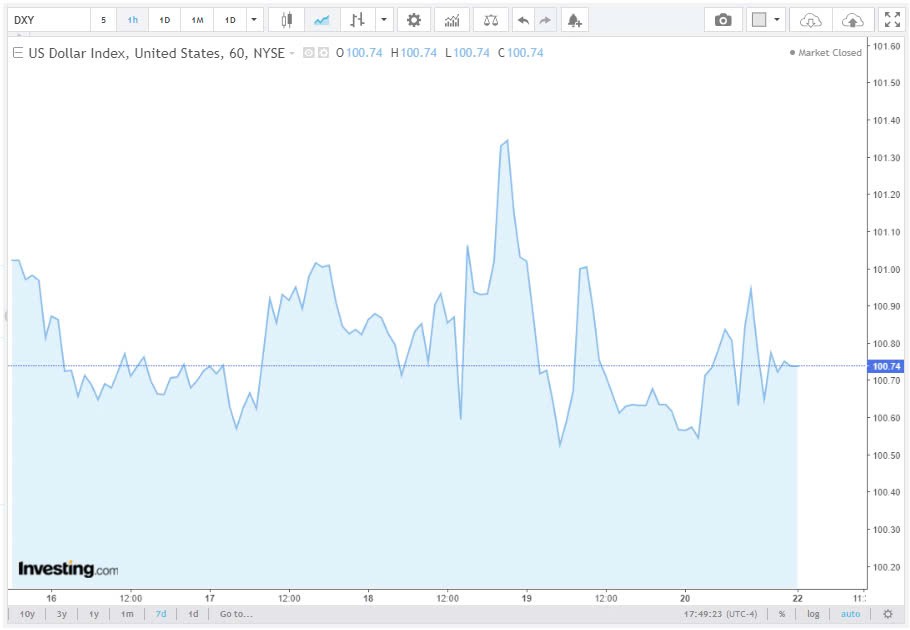Image resolution: width=910 pixels, height=630 pixels.
Task: Select the 1y date range
Action: pyautogui.click(x=94, y=614)
